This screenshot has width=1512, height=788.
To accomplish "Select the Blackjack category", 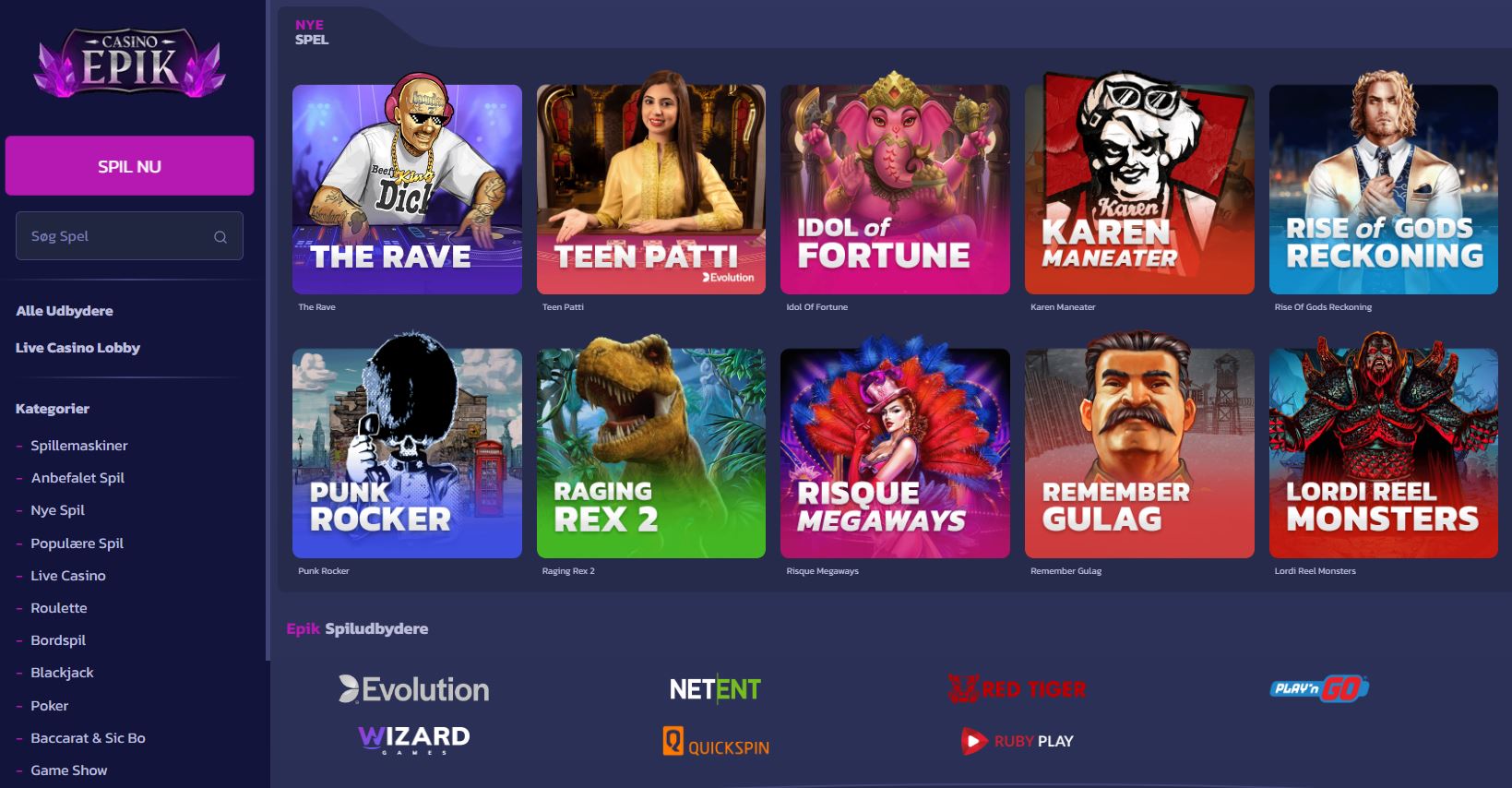I will point(62,673).
